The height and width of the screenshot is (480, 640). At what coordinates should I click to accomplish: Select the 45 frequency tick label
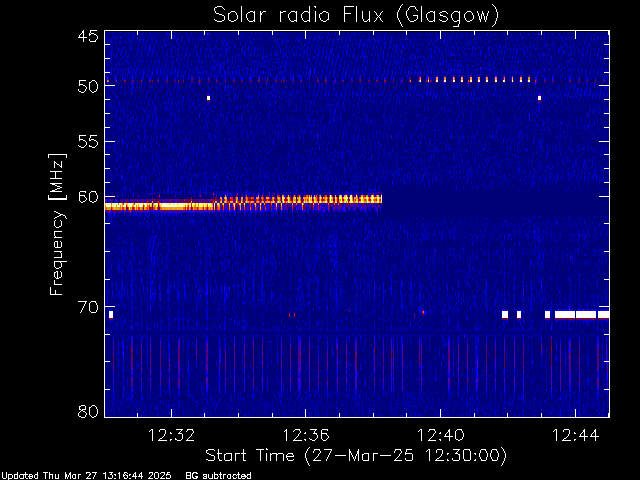pyautogui.click(x=88, y=37)
